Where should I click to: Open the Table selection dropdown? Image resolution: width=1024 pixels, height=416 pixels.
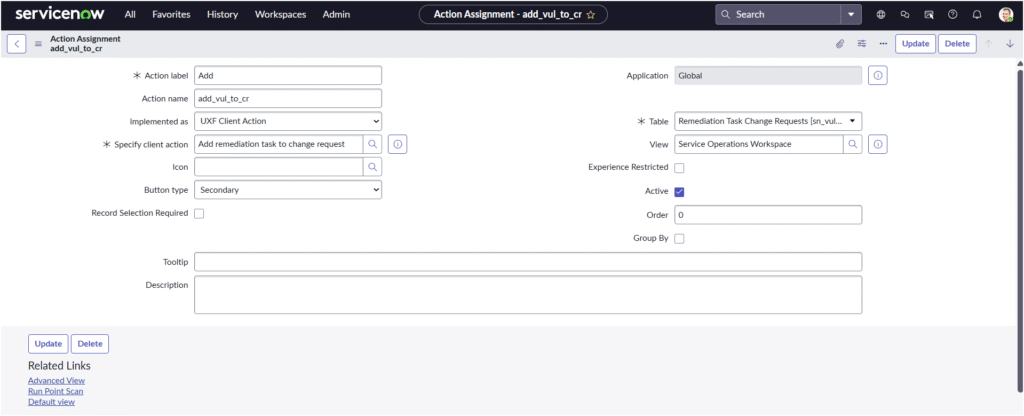coord(768,121)
